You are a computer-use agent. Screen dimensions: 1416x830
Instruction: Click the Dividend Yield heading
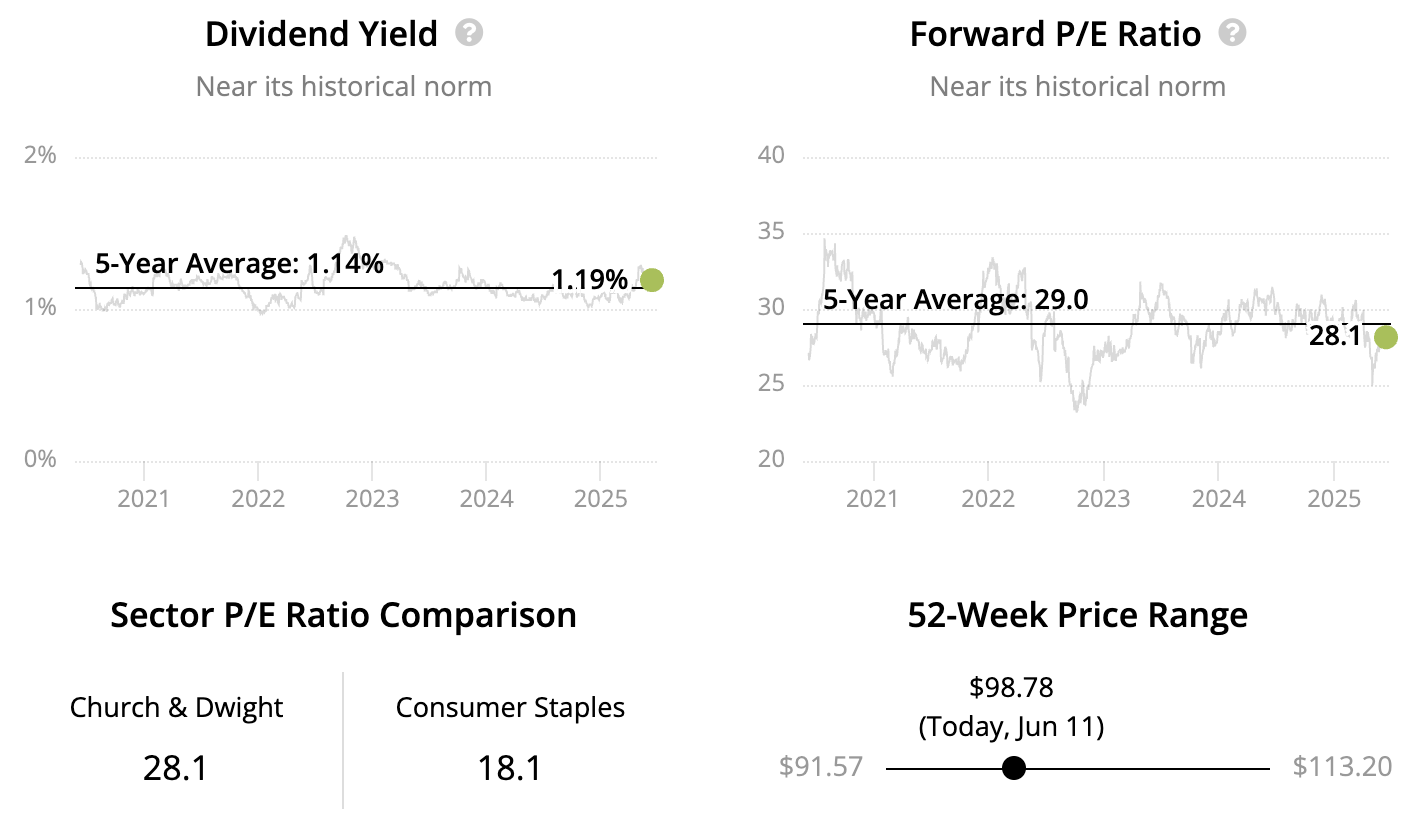(x=321, y=34)
